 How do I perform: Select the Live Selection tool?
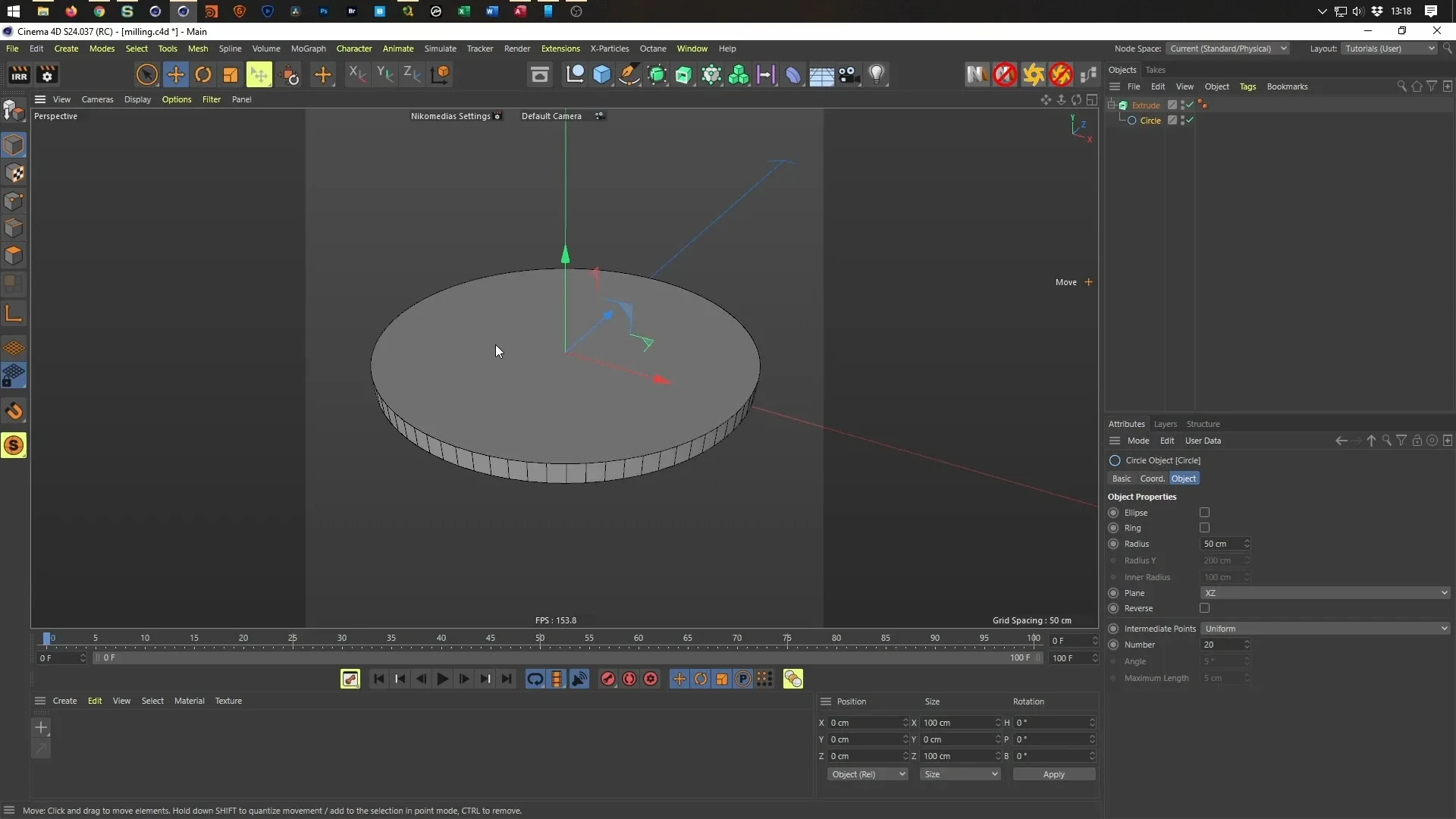(146, 74)
